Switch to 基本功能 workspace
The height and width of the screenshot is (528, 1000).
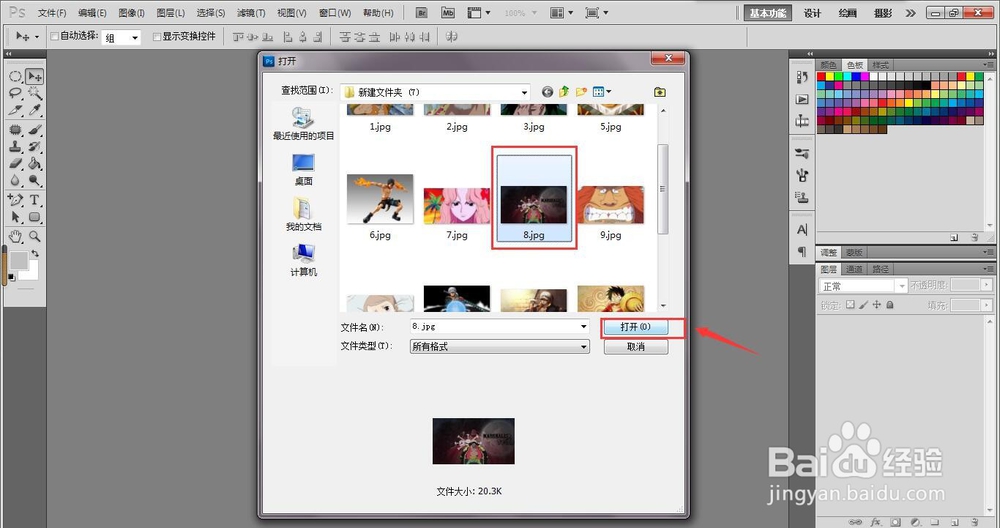[x=768, y=13]
